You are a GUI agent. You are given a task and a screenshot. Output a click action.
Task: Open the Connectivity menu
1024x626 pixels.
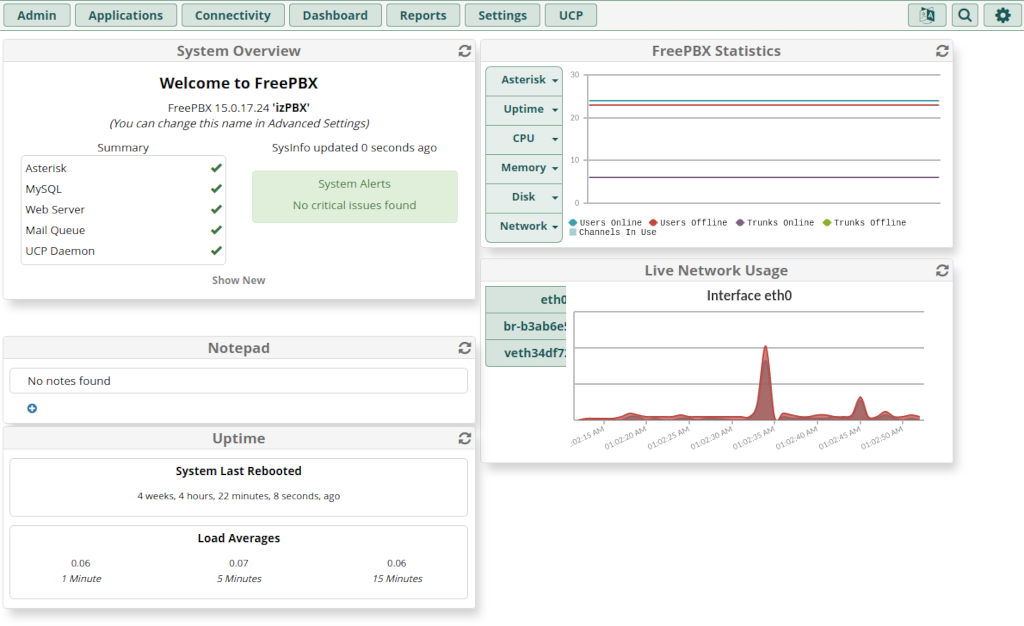coord(232,15)
